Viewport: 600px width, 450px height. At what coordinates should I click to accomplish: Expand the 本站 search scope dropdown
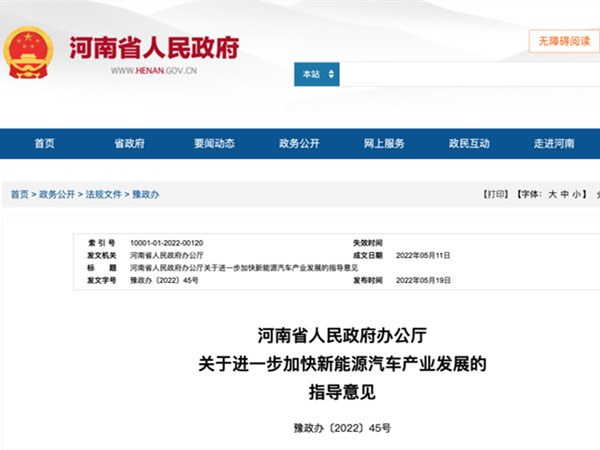click(x=316, y=75)
